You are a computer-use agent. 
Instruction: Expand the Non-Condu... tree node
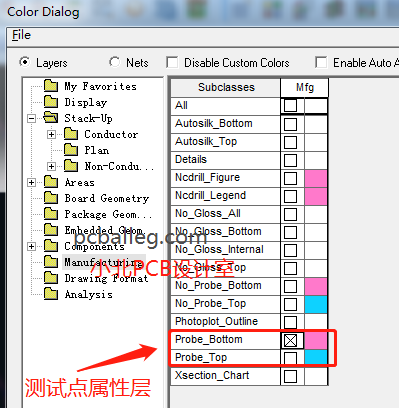pos(51,166)
